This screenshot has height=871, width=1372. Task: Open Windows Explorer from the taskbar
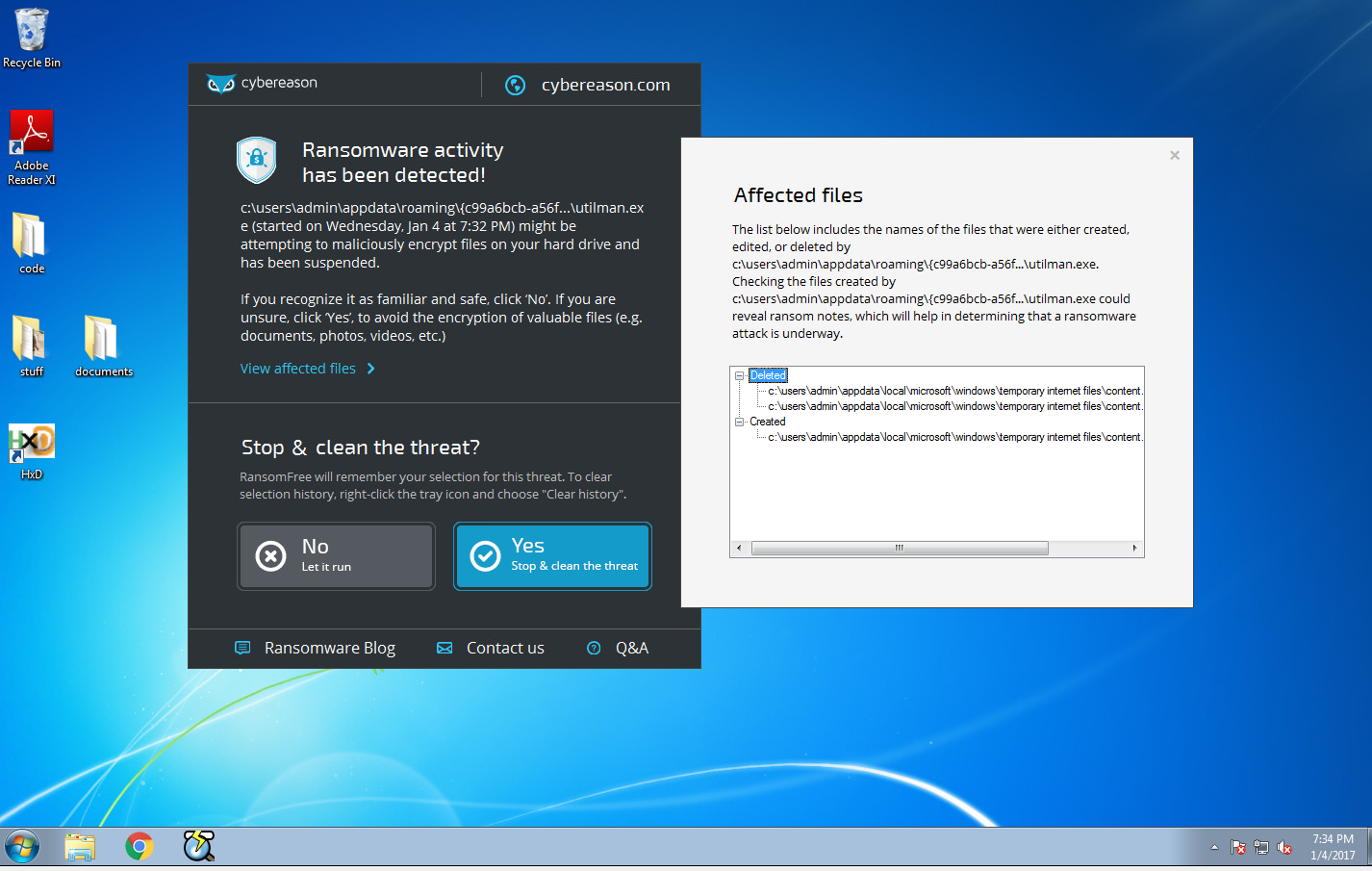(81, 847)
